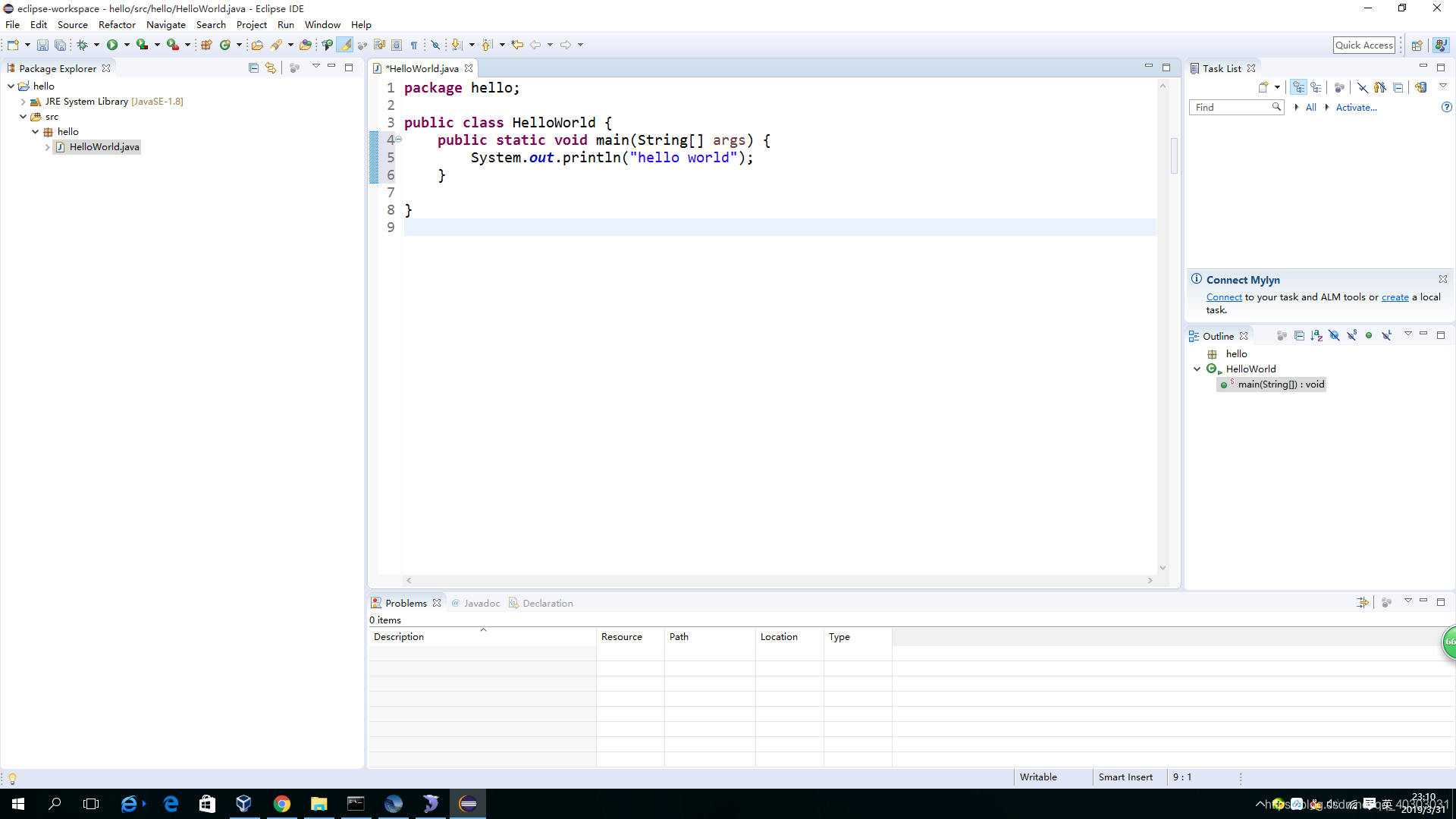Switch to the Javadoc tab
The image size is (1456, 819).
coord(476,604)
